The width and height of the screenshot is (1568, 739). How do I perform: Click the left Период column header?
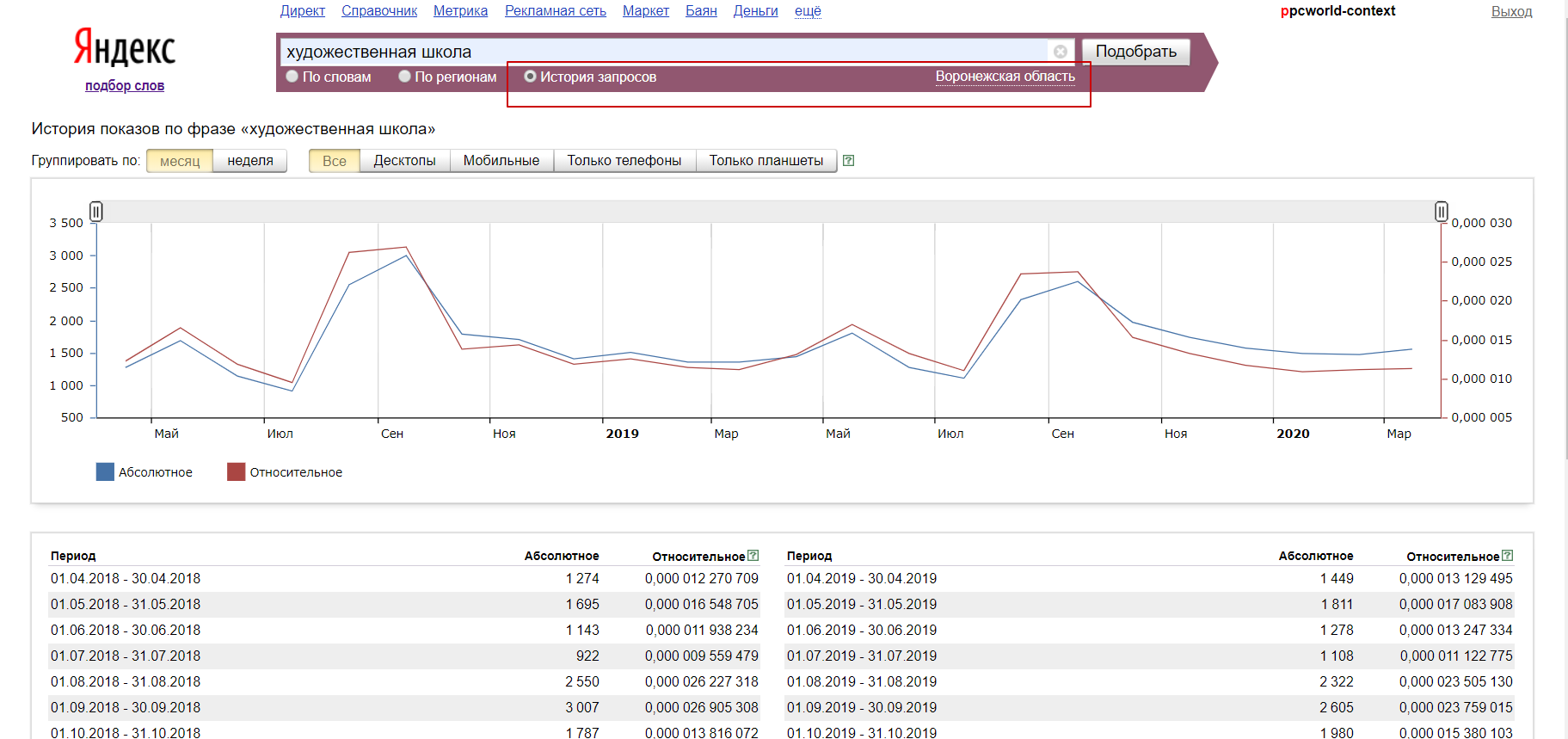[x=73, y=557]
